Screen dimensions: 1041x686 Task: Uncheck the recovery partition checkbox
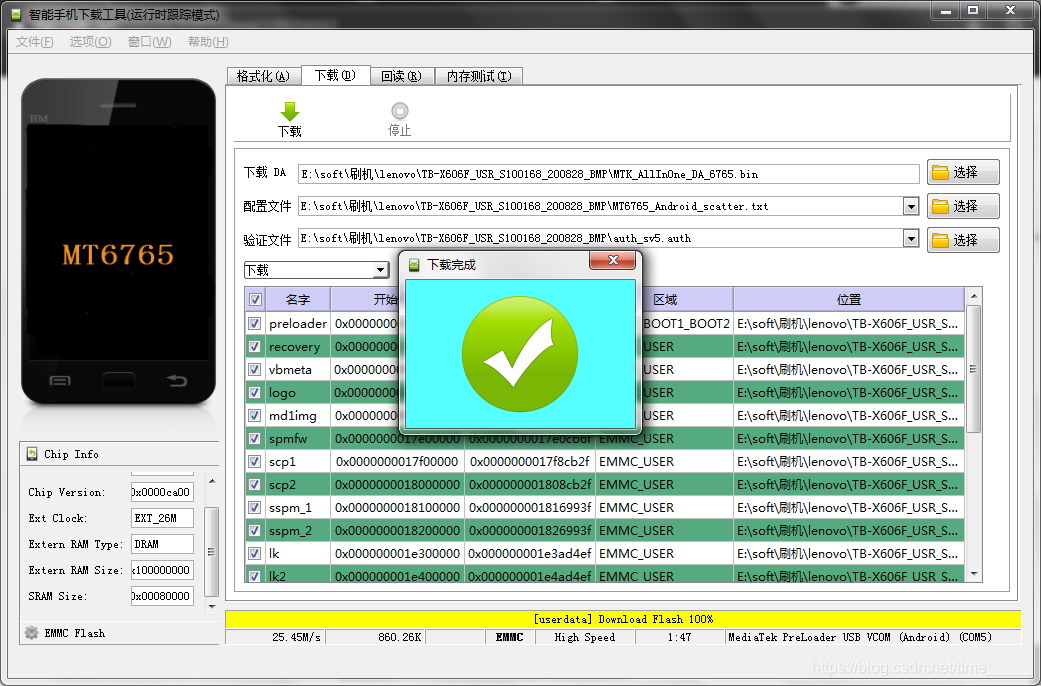click(254, 346)
